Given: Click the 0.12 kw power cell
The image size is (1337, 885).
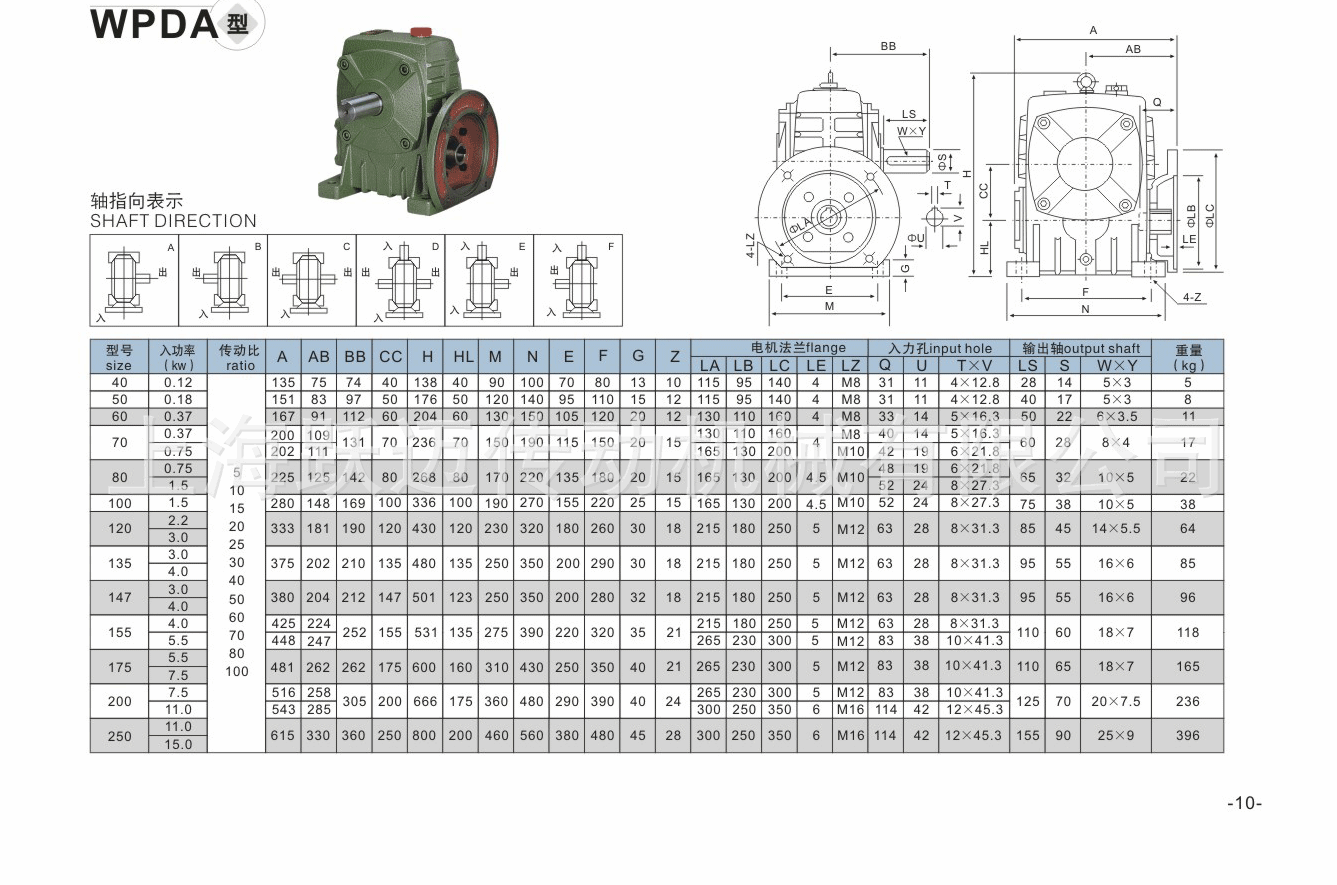Looking at the screenshot, I should 178,382.
